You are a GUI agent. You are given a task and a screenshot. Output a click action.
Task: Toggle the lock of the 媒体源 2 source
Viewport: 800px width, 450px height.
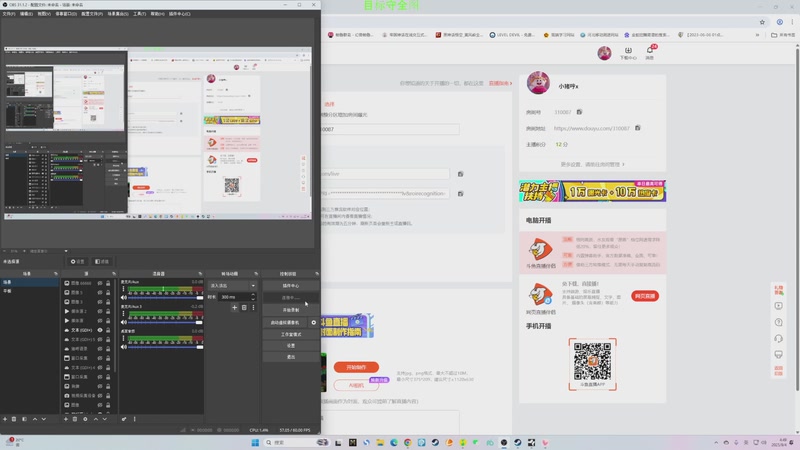click(108, 311)
